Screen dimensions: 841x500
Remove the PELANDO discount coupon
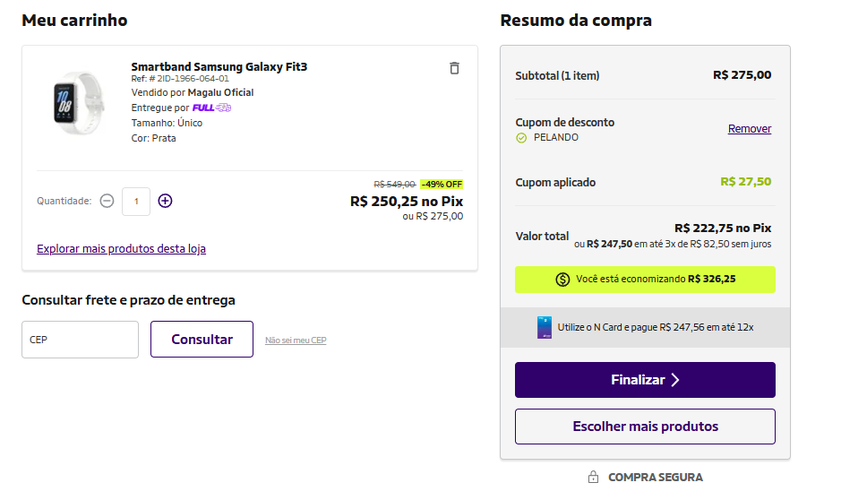tap(749, 129)
